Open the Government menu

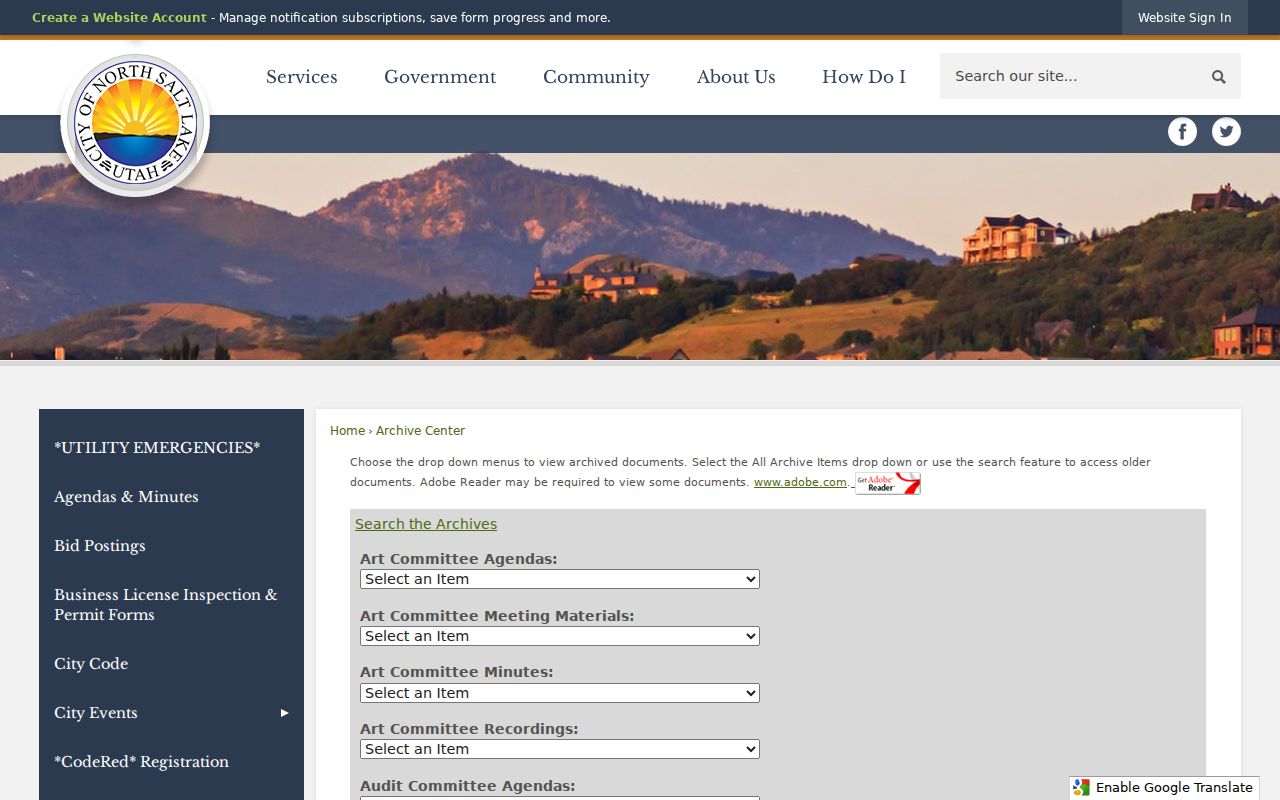click(440, 77)
